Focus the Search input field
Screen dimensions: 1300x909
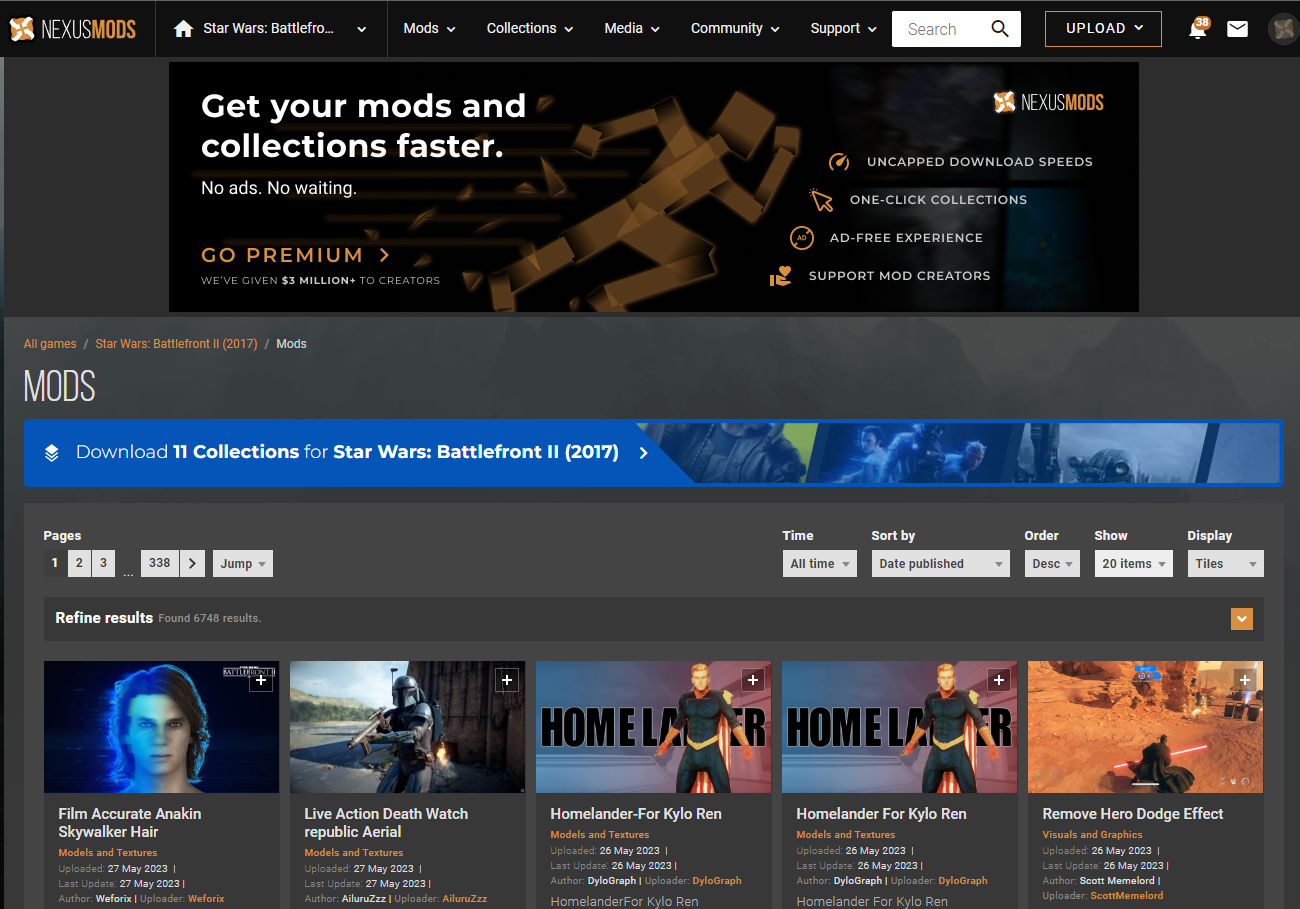tap(938, 29)
